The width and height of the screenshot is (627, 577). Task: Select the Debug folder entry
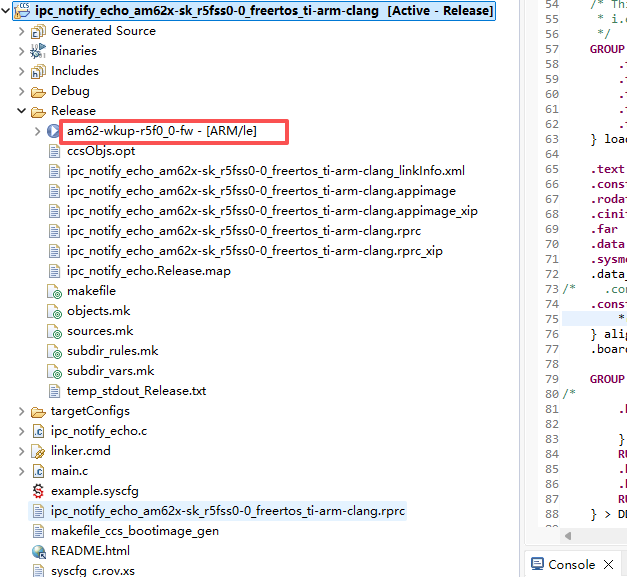click(70, 91)
